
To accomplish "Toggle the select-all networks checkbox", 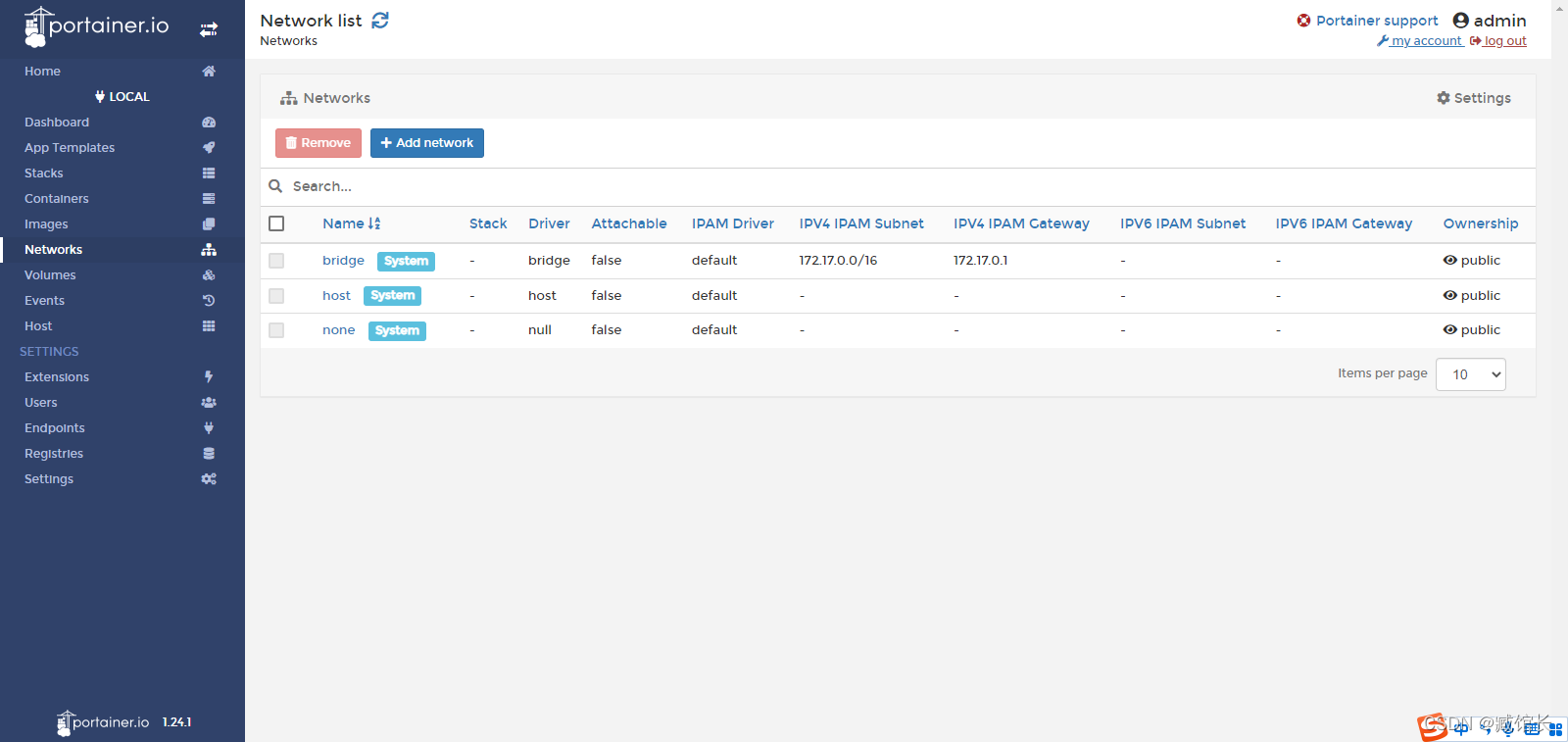I will (x=276, y=223).
